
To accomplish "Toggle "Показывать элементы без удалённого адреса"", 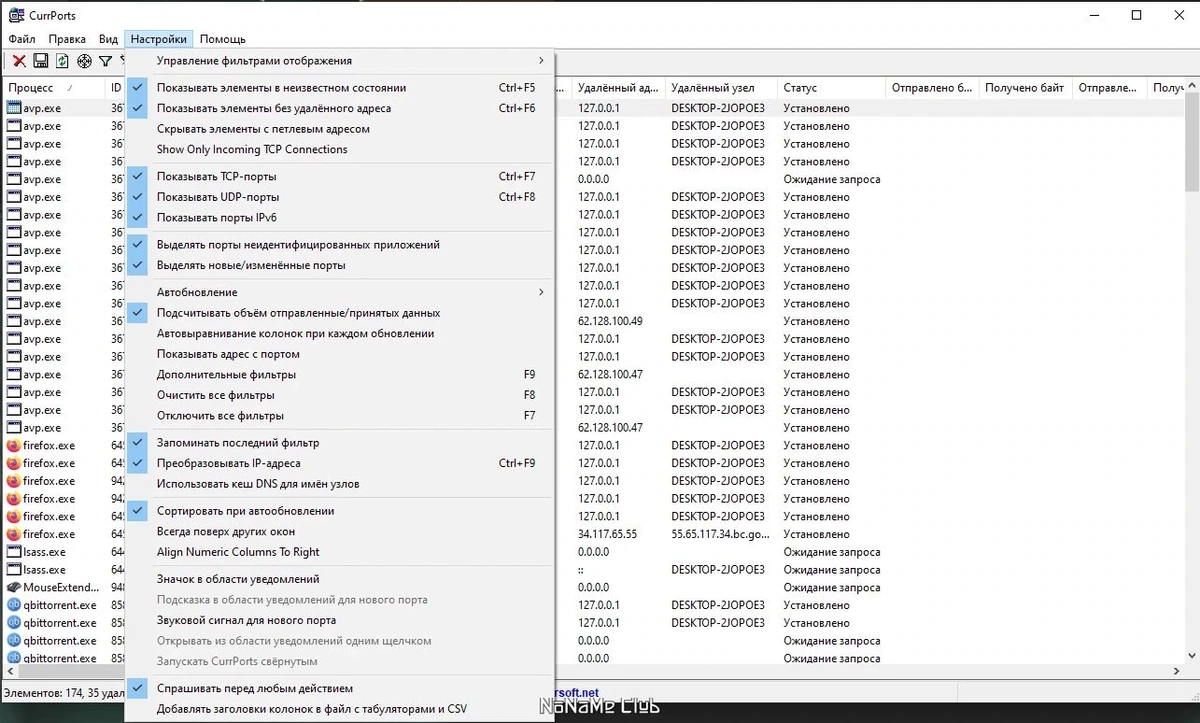I will (x=339, y=108).
